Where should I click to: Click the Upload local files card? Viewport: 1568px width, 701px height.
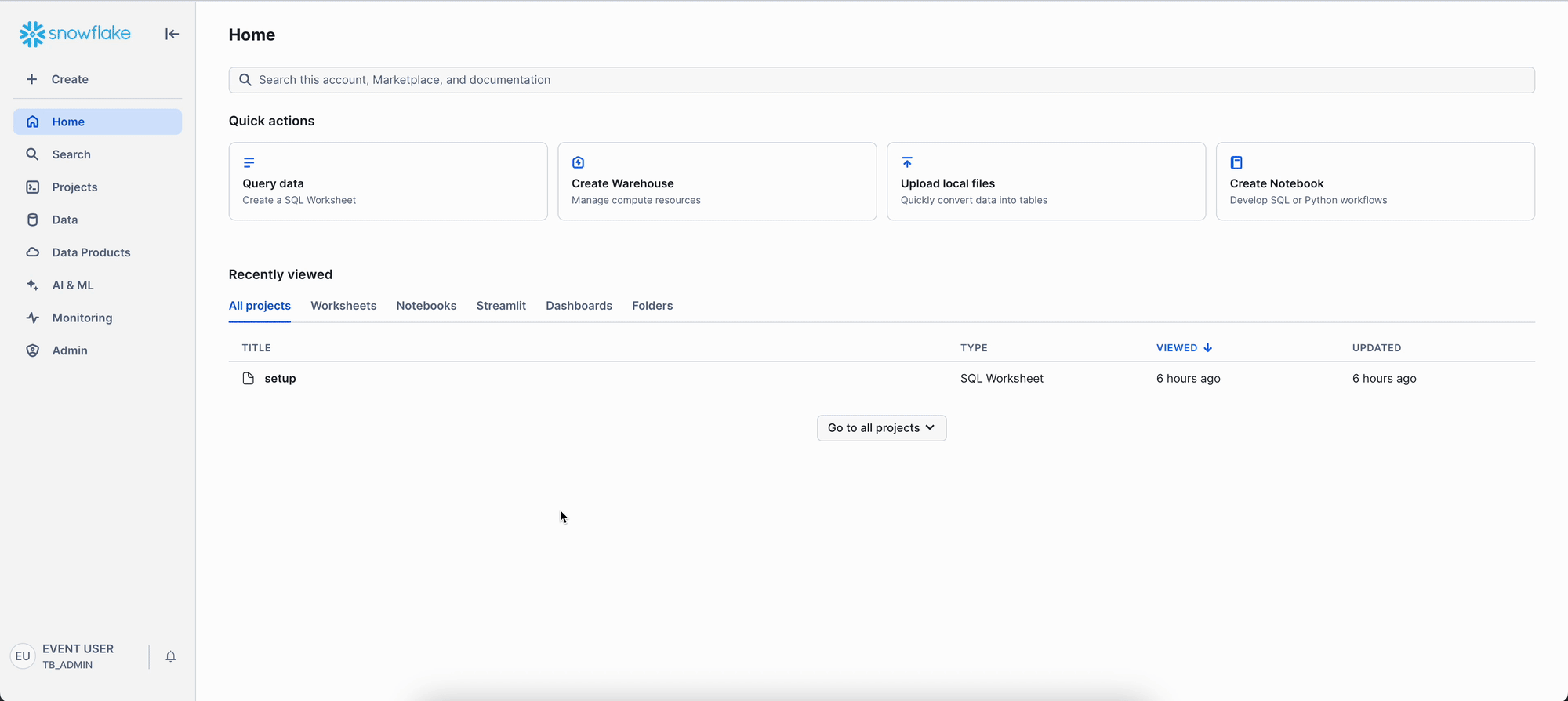(1046, 181)
